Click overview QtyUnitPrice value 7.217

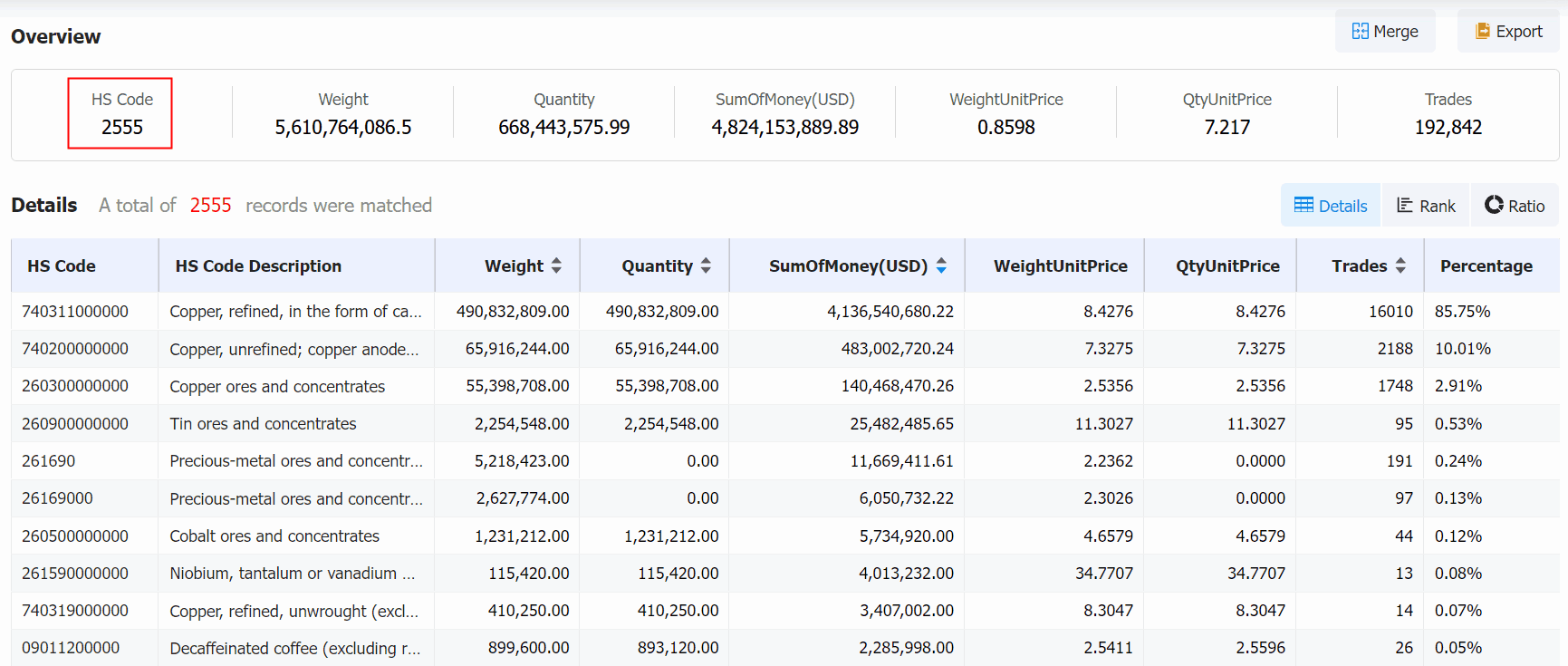1227,127
